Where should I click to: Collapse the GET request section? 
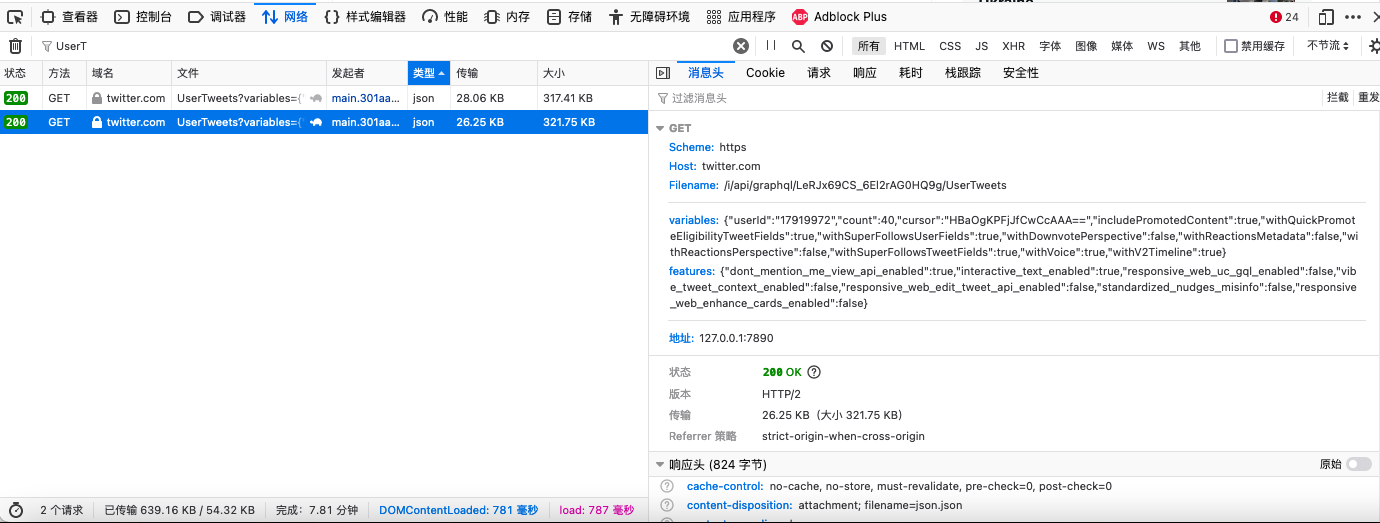click(660, 128)
